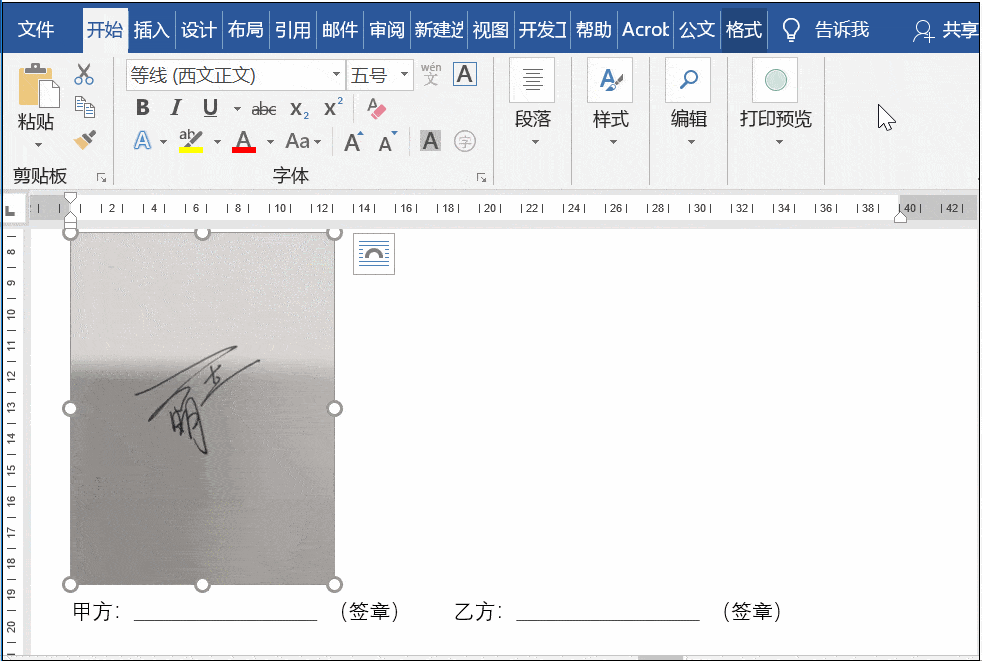This screenshot has height=661, width=982.
Task: Select the Format Painter tool
Action: click(x=86, y=139)
